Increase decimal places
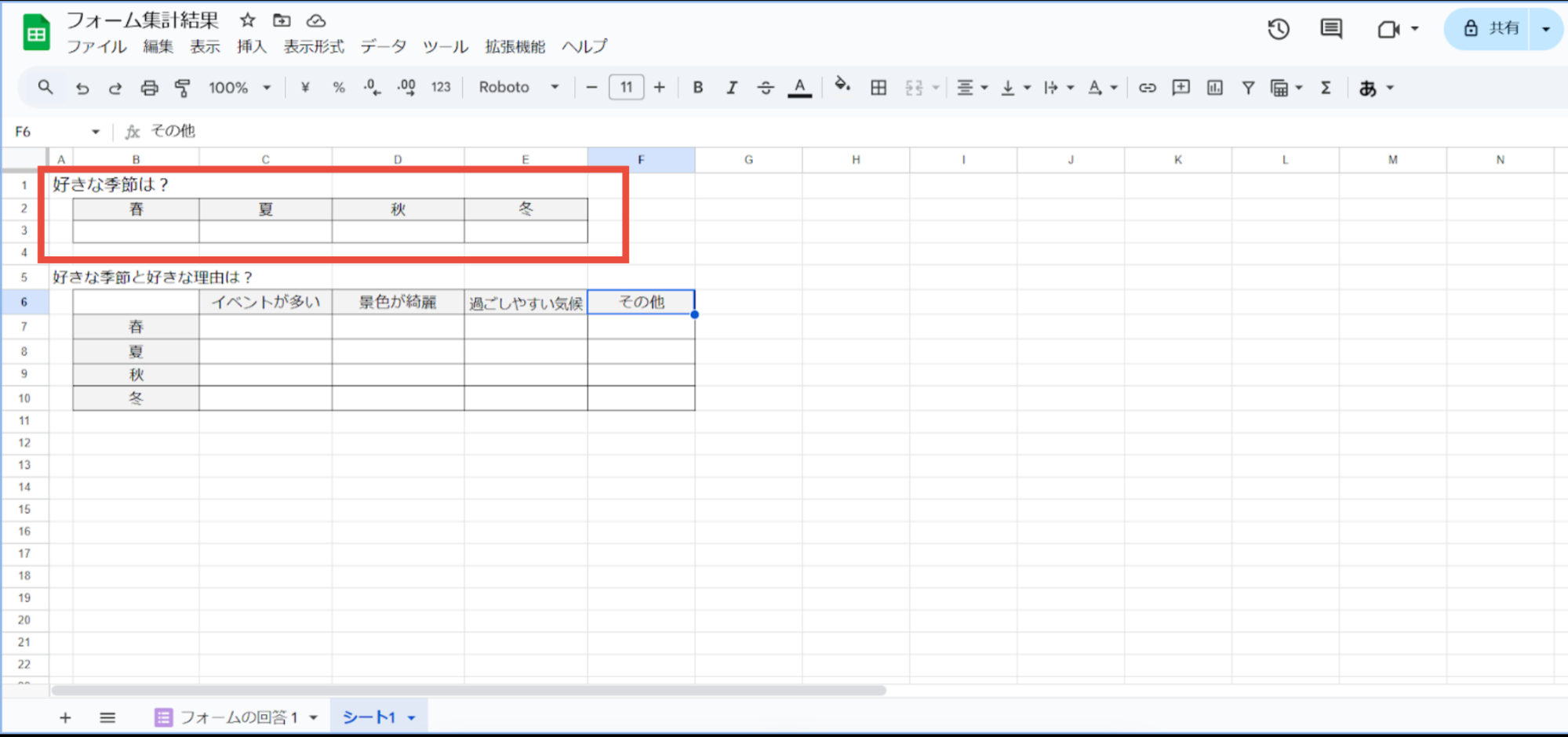The image size is (1568, 737). click(x=406, y=88)
